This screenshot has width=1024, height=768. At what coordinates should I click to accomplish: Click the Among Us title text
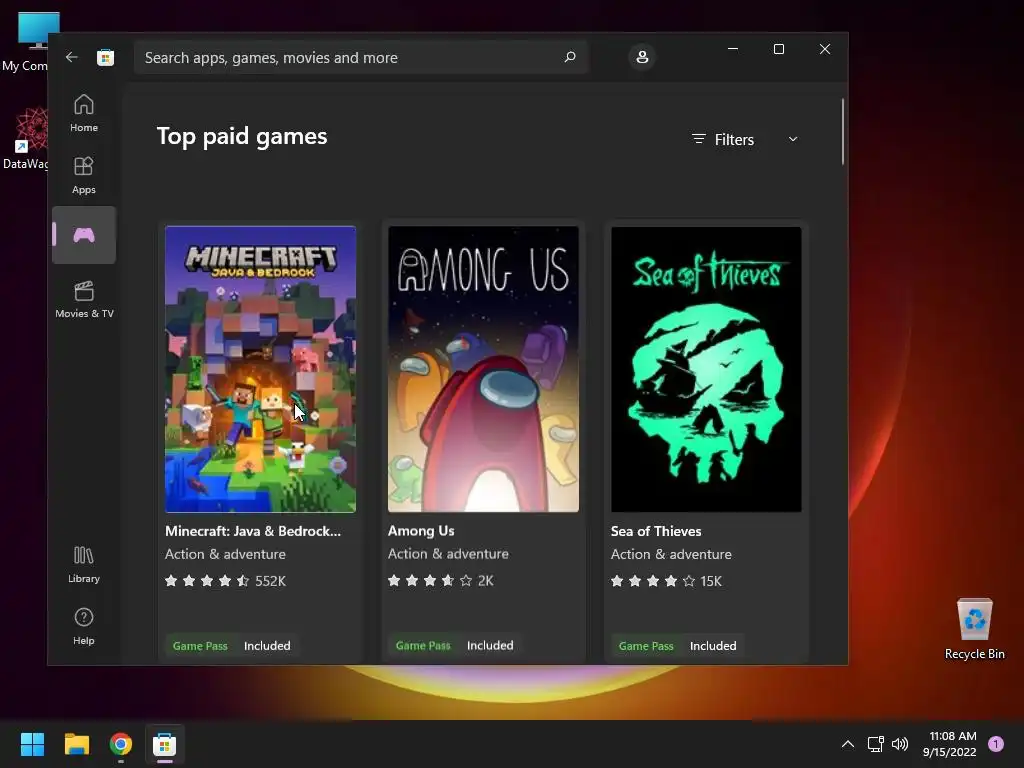point(421,531)
